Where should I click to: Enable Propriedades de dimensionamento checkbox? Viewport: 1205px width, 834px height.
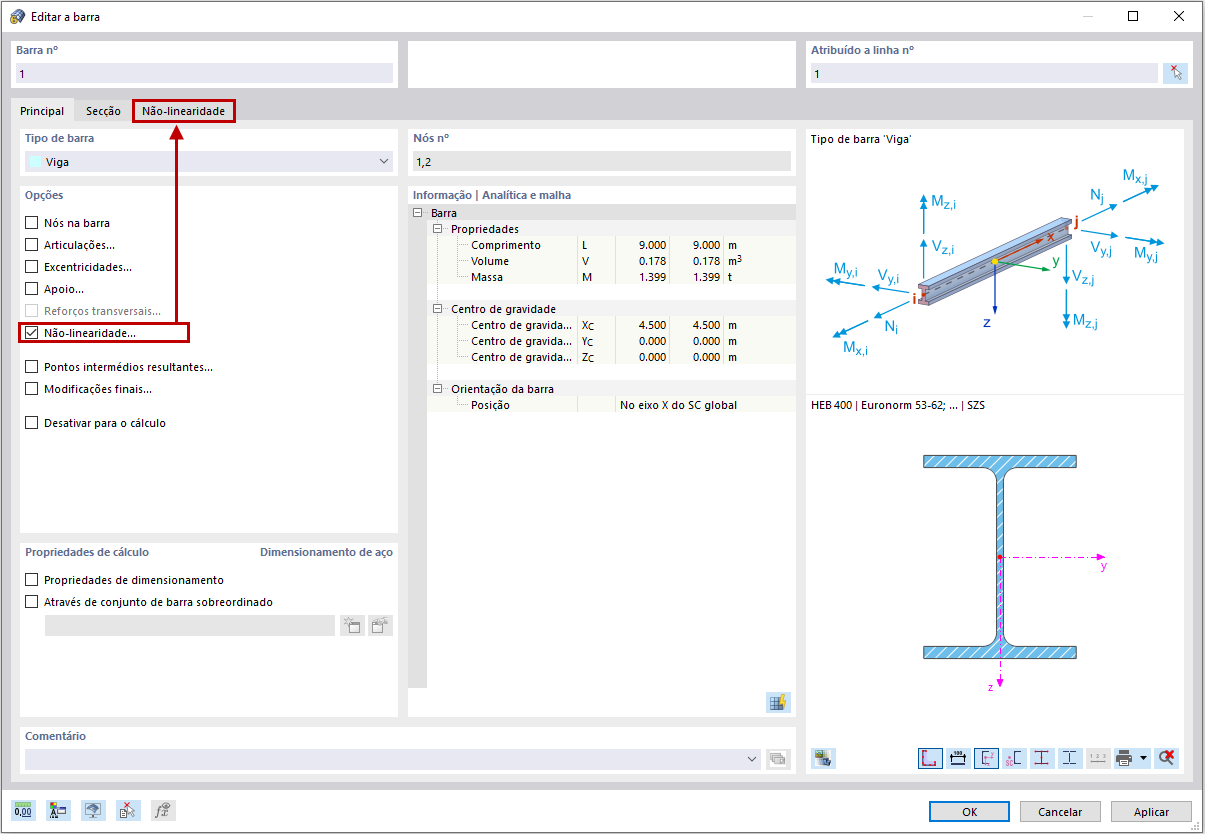[x=32, y=580]
